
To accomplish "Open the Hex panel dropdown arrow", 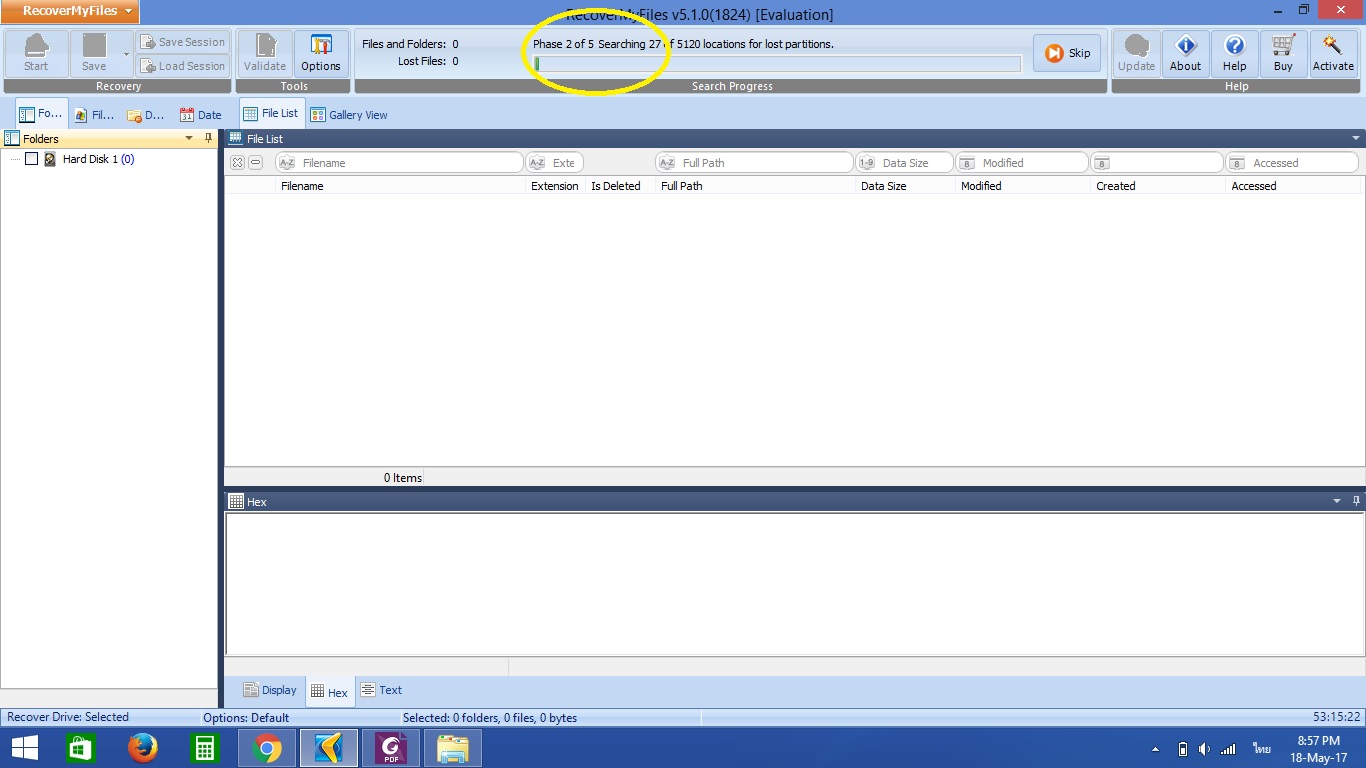I will pos(1337,501).
